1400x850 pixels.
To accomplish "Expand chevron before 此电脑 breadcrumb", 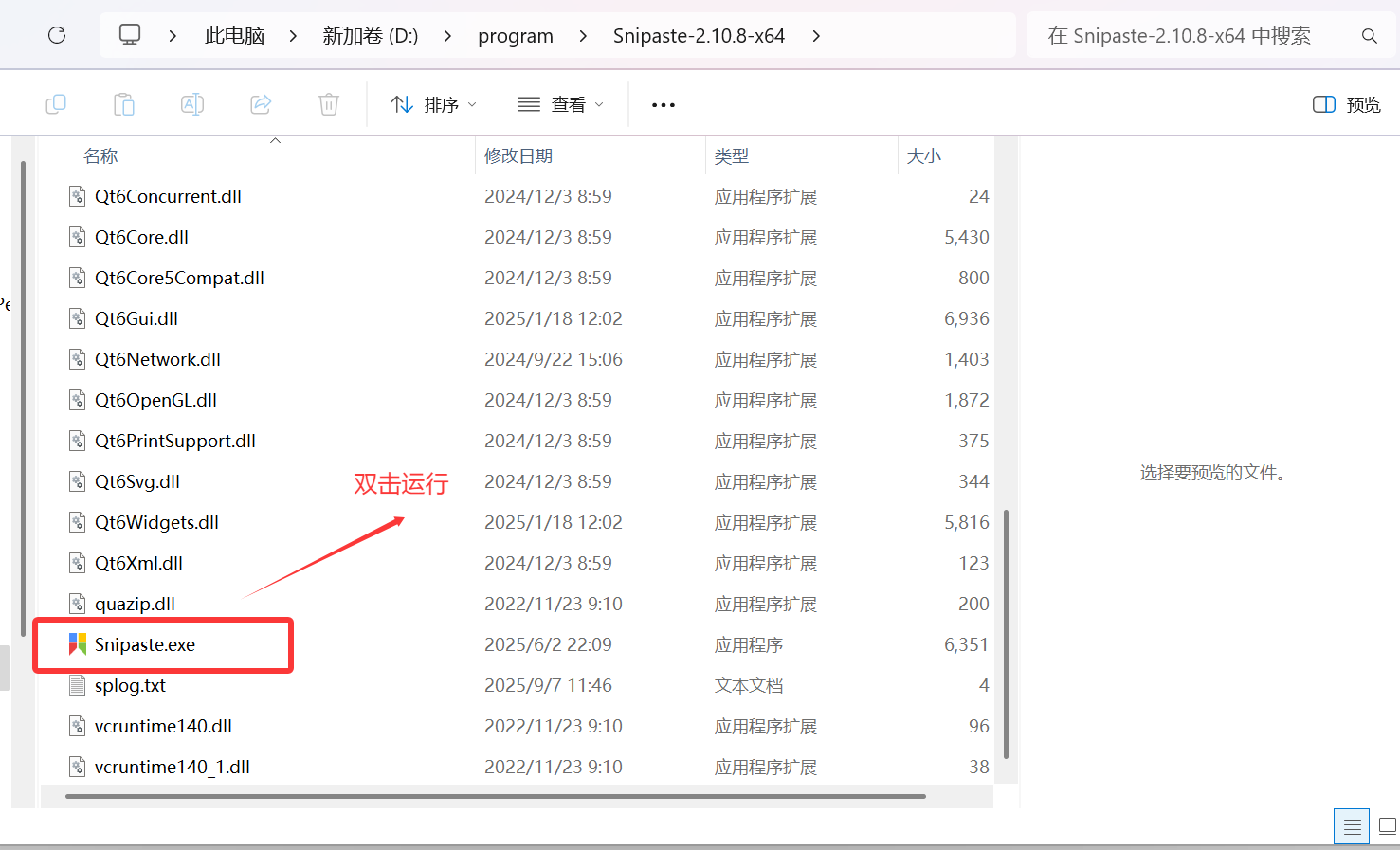I will (173, 36).
